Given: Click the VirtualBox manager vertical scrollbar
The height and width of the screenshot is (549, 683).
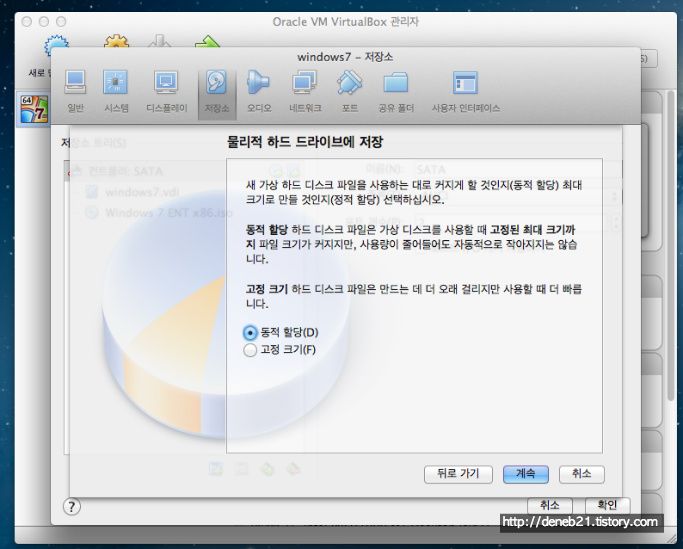Looking at the screenshot, I should 671,246.
